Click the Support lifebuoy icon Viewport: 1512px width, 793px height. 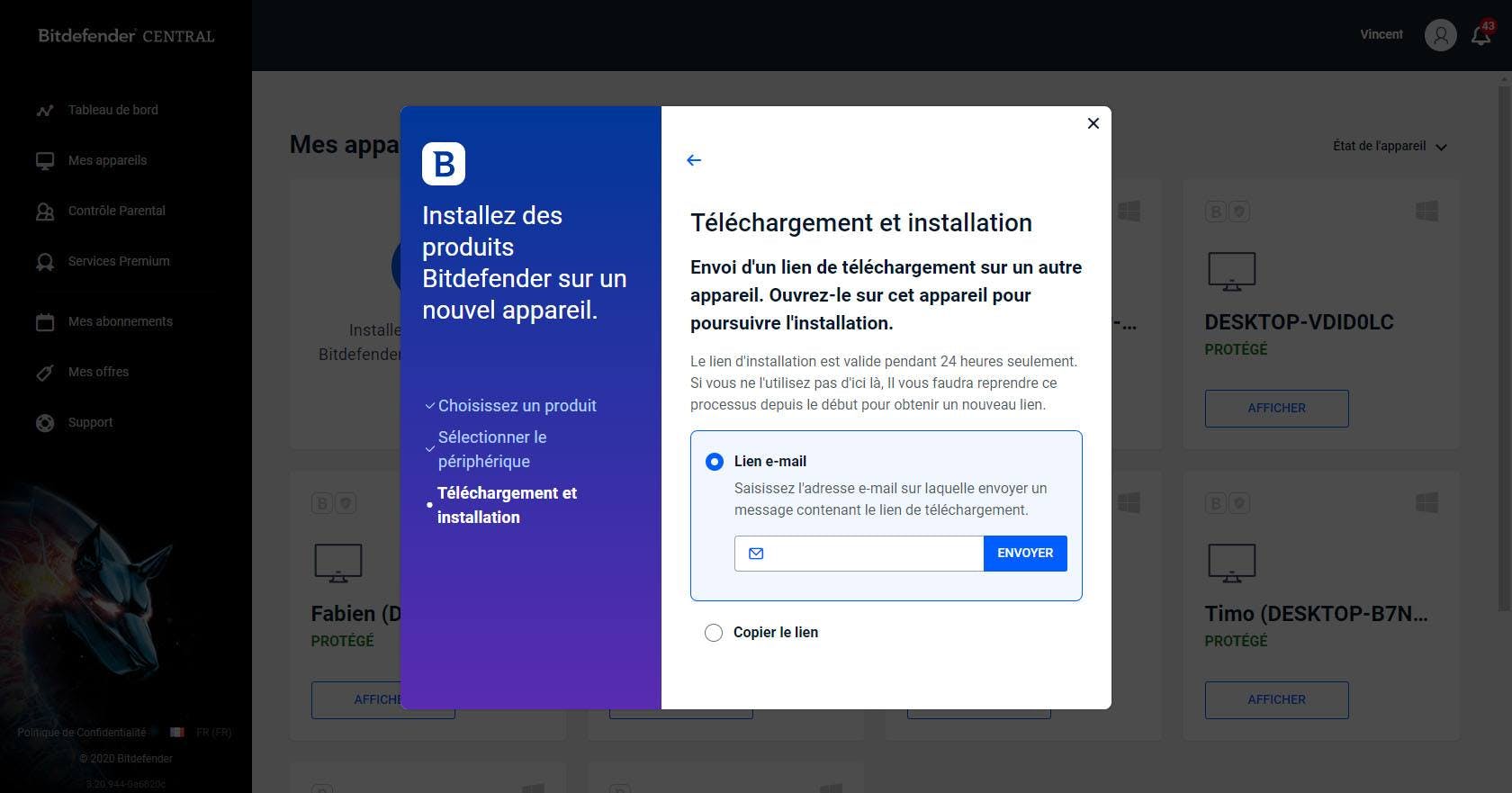[45, 423]
